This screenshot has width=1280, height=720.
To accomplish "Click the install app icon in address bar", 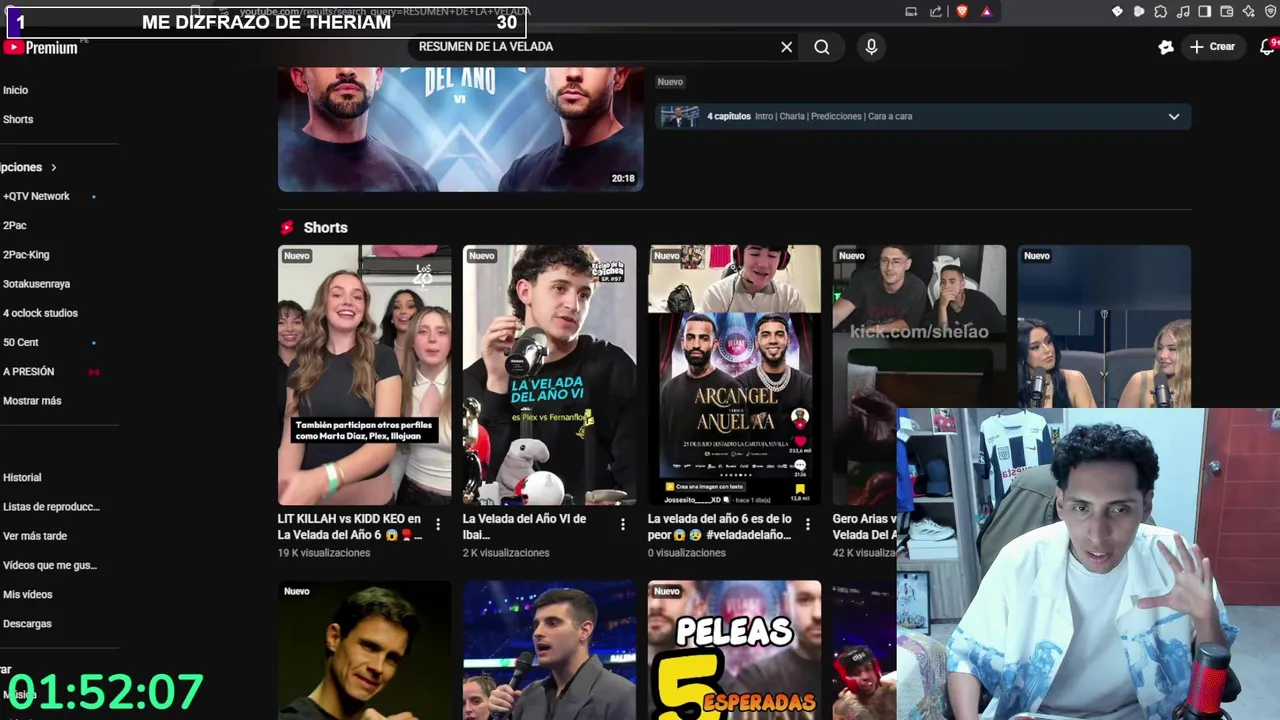I will click(x=911, y=11).
